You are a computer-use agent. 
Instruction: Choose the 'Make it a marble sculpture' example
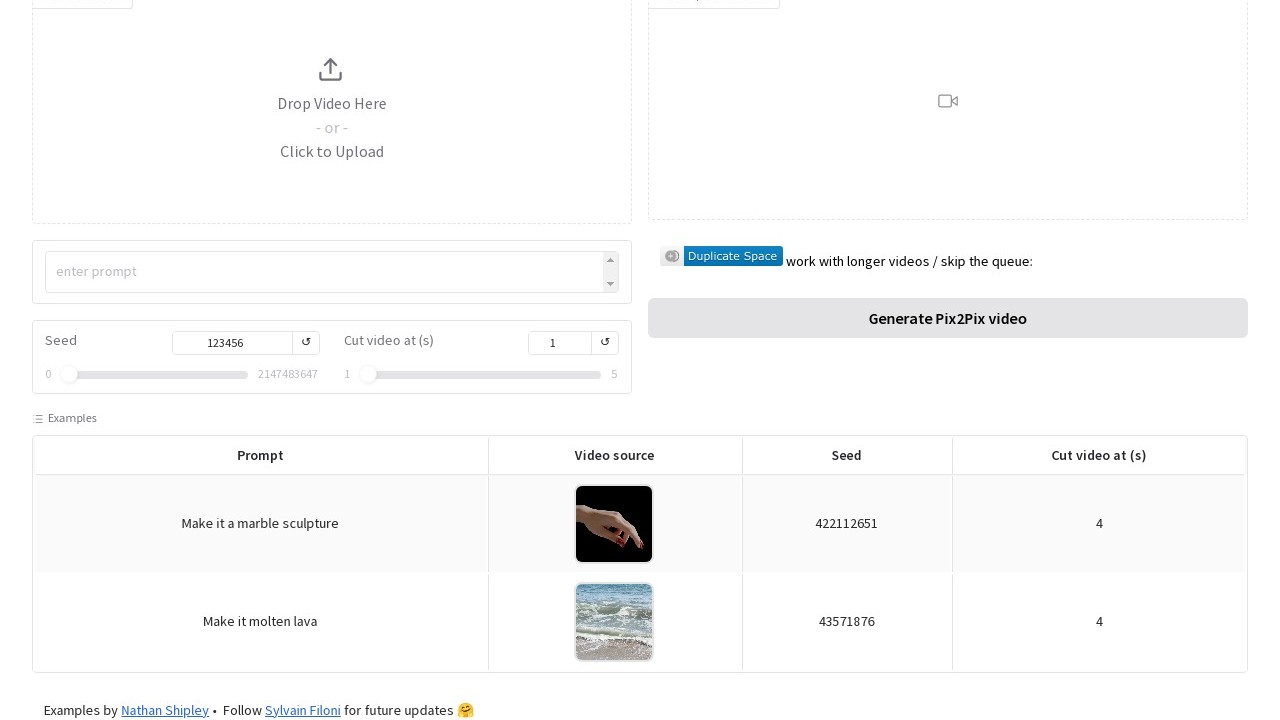pos(260,523)
